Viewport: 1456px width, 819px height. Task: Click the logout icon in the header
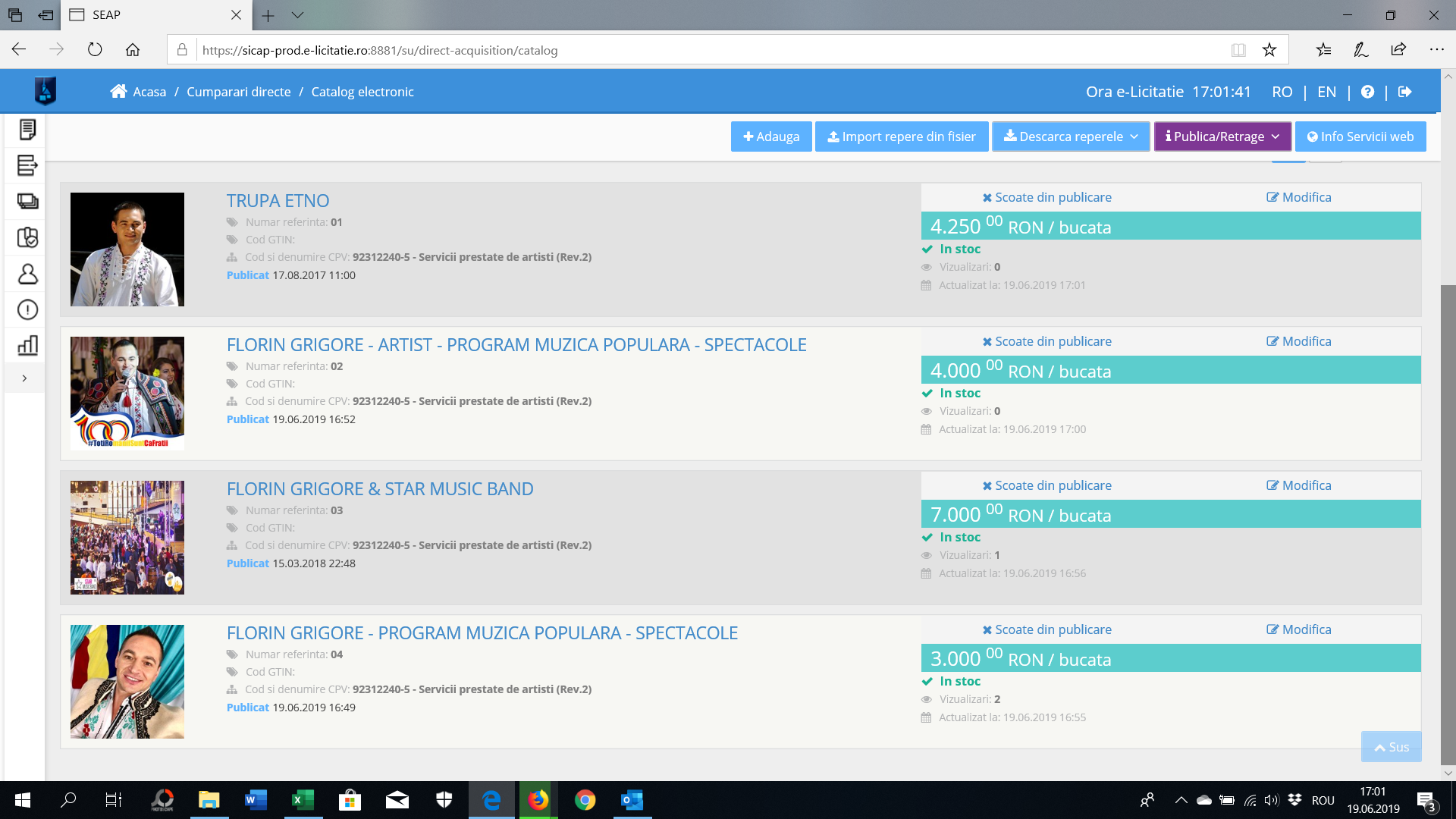click(x=1405, y=92)
